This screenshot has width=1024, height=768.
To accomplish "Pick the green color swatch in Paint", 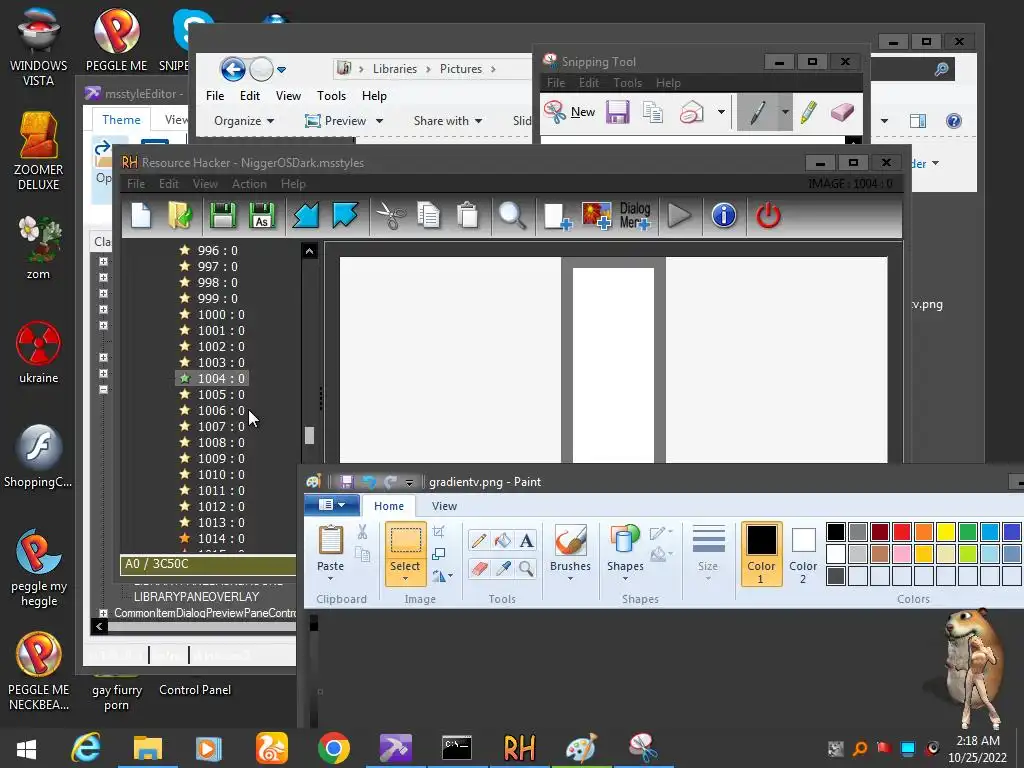I will [x=968, y=532].
